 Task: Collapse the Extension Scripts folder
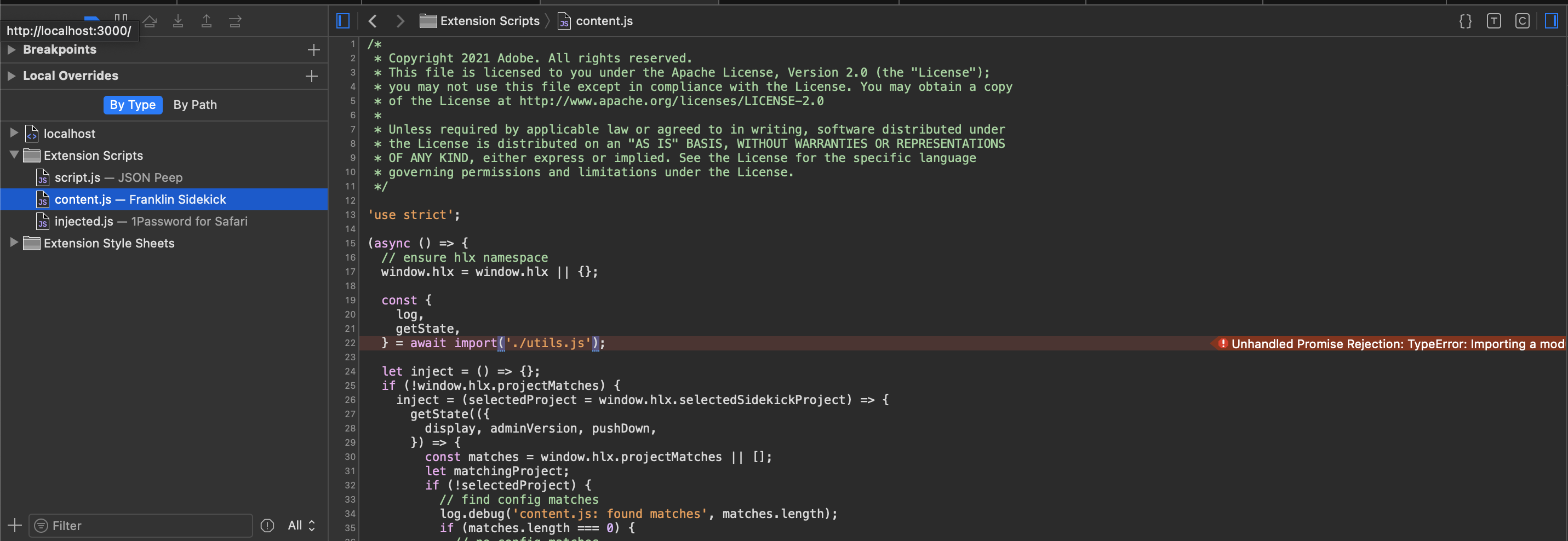[13, 155]
